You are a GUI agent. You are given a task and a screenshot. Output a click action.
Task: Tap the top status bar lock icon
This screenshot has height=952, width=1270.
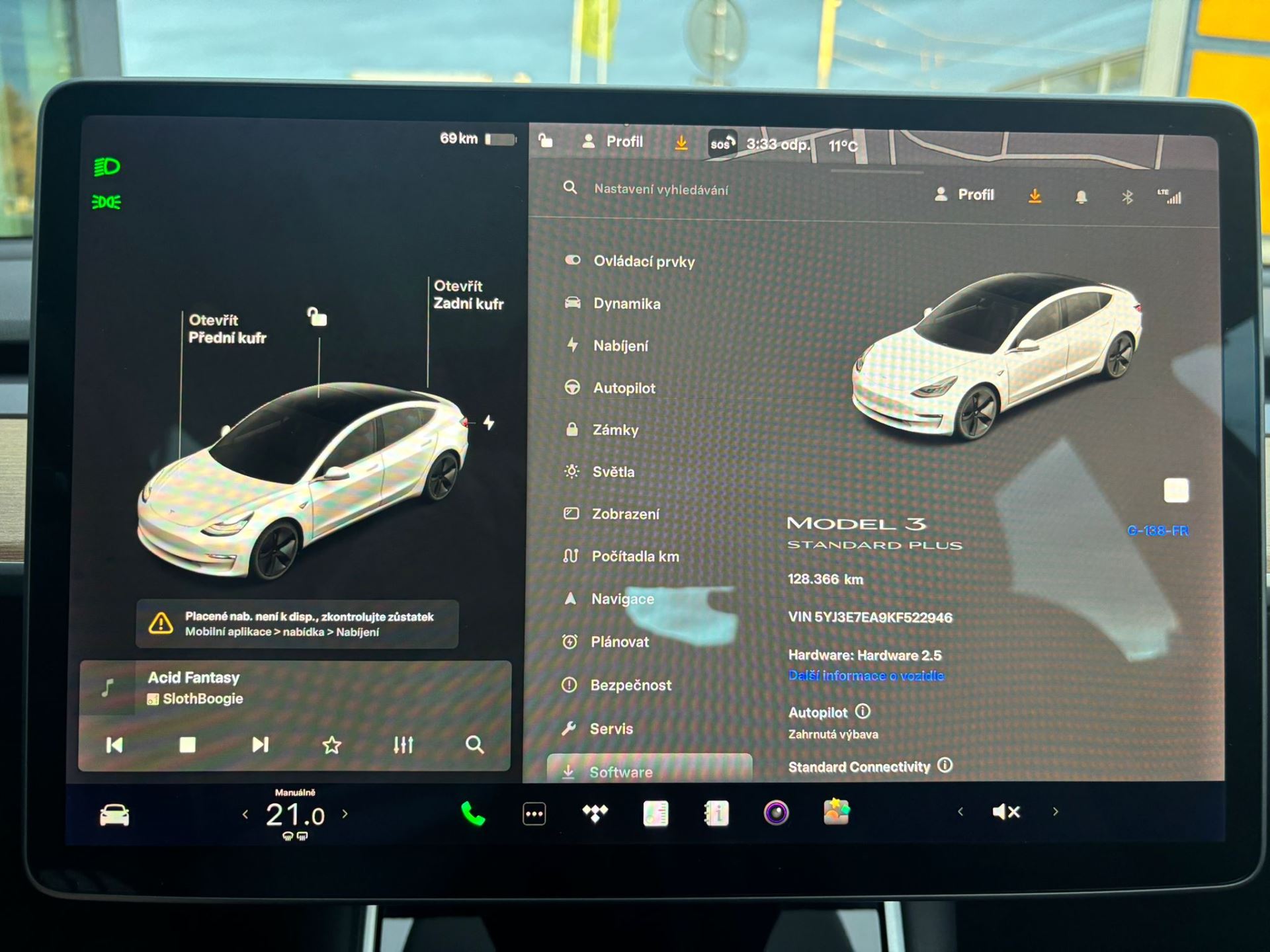tap(545, 140)
